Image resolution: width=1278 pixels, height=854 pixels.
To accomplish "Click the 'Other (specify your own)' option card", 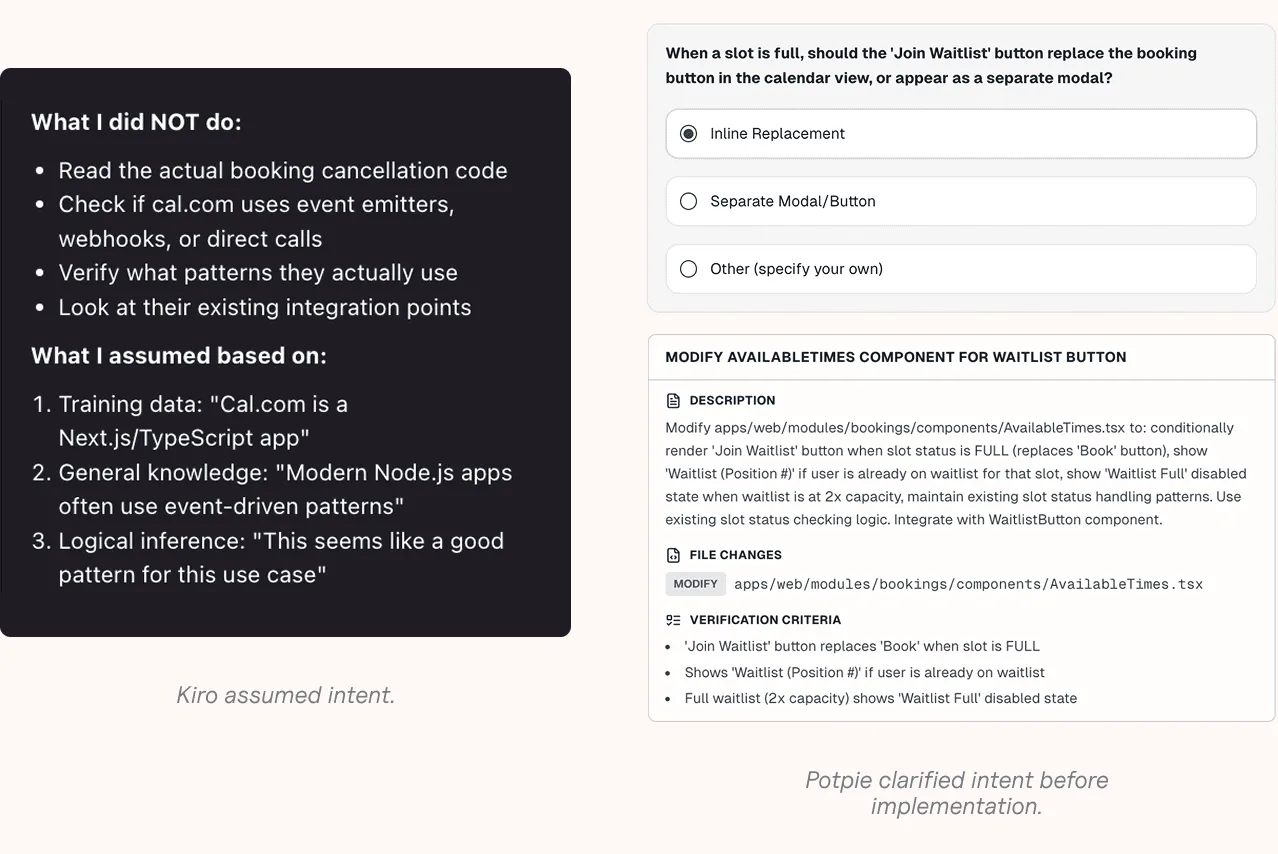I will point(961,269).
